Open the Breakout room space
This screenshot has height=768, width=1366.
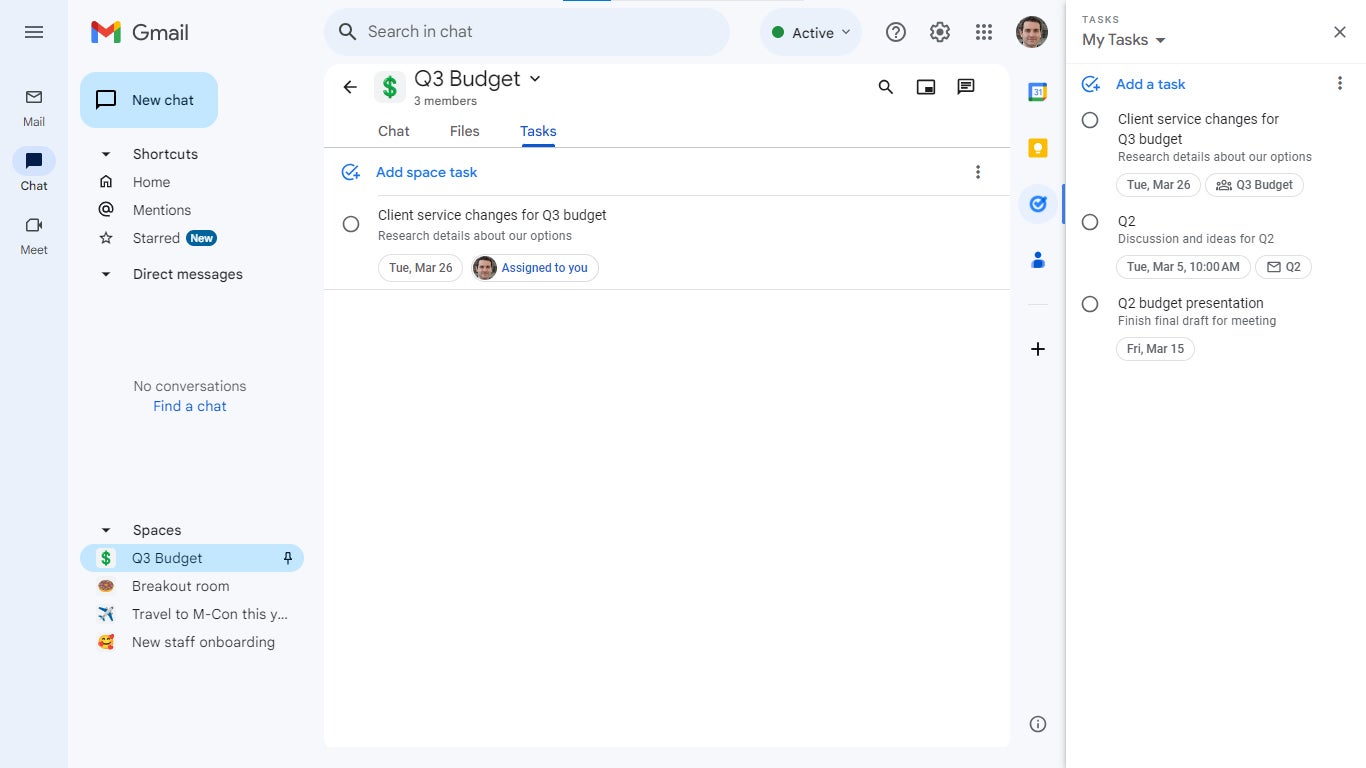coord(192,586)
